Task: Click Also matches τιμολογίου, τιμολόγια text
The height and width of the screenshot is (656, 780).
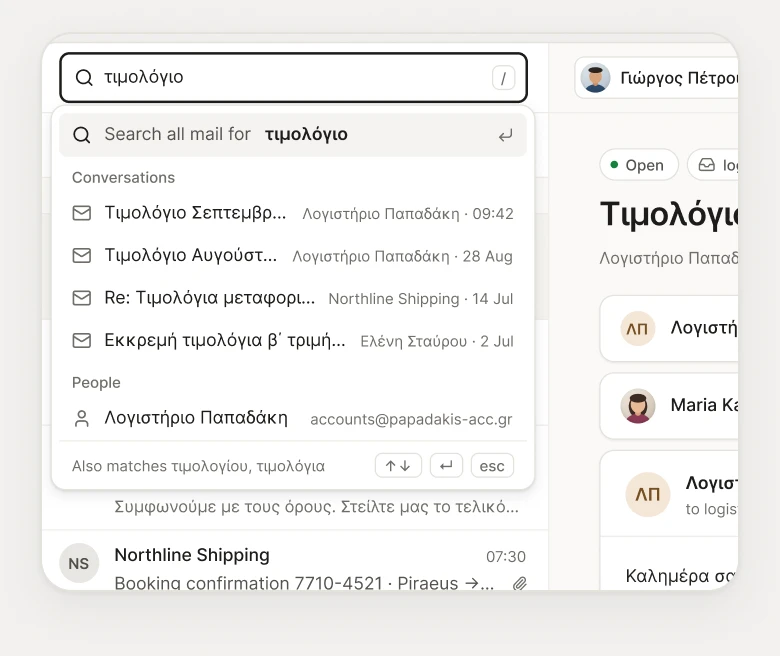Action: 198,466
